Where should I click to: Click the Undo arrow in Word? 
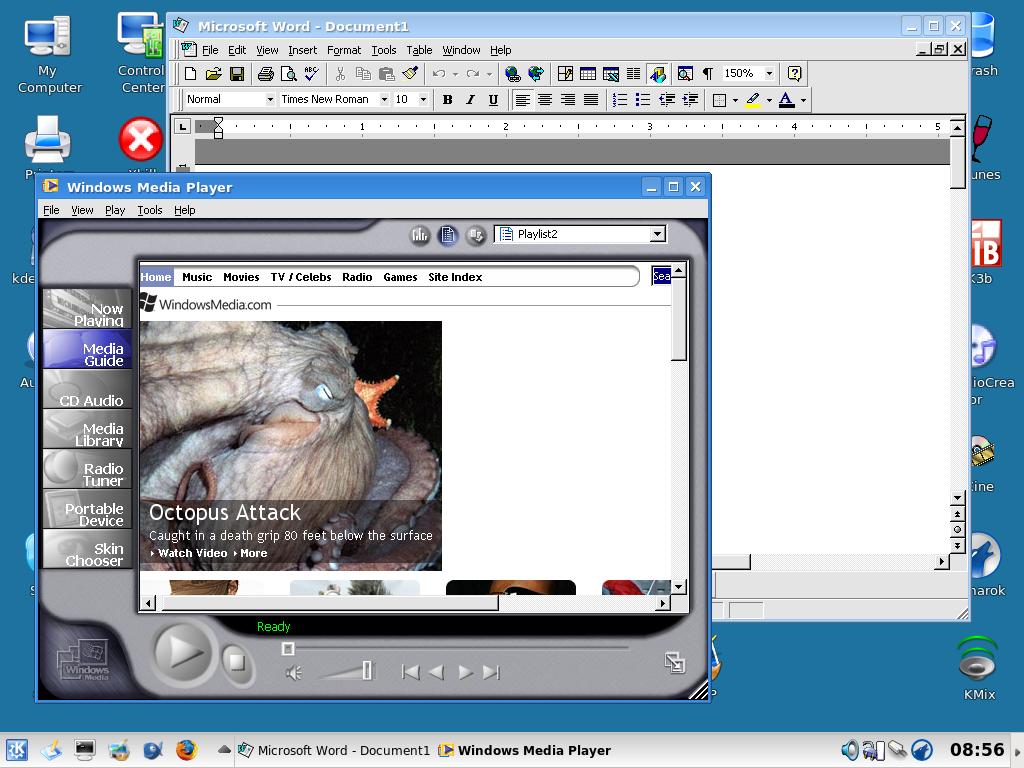439,74
